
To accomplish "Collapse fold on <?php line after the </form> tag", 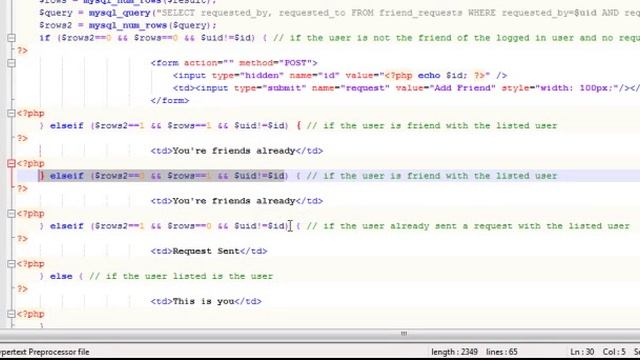I will [11, 113].
